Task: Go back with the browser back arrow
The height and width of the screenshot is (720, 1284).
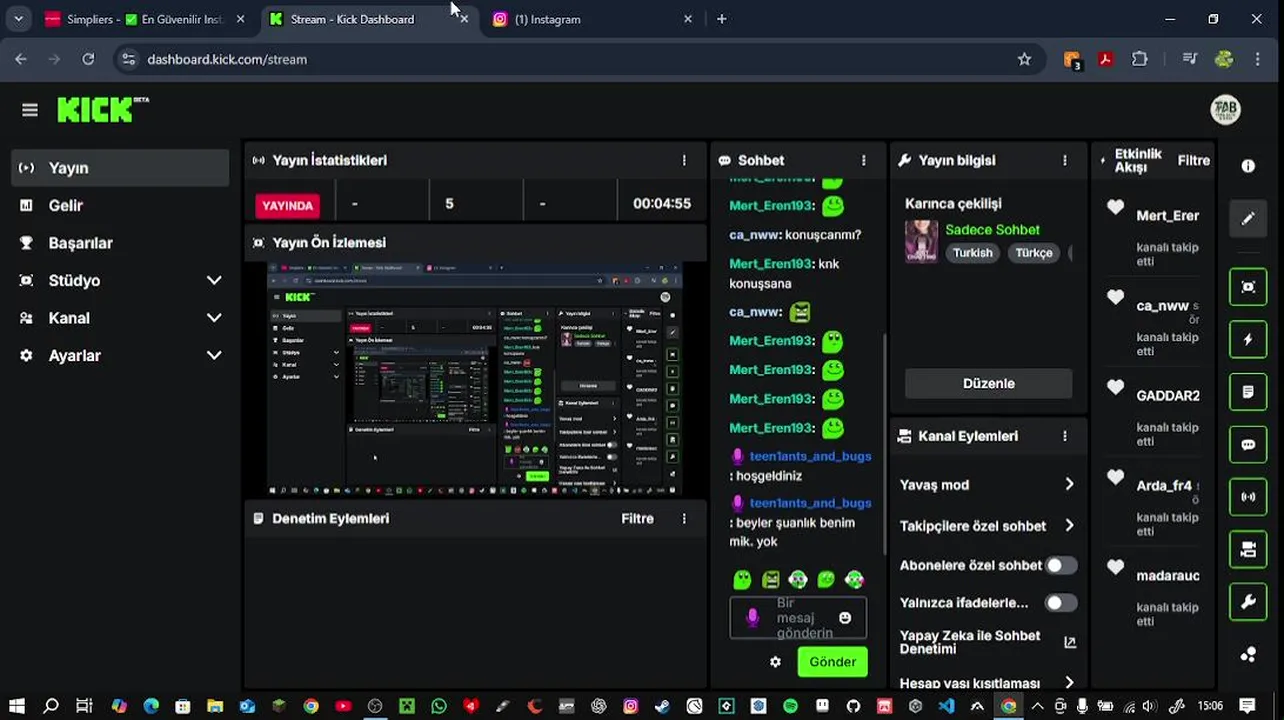Action: tap(21, 59)
